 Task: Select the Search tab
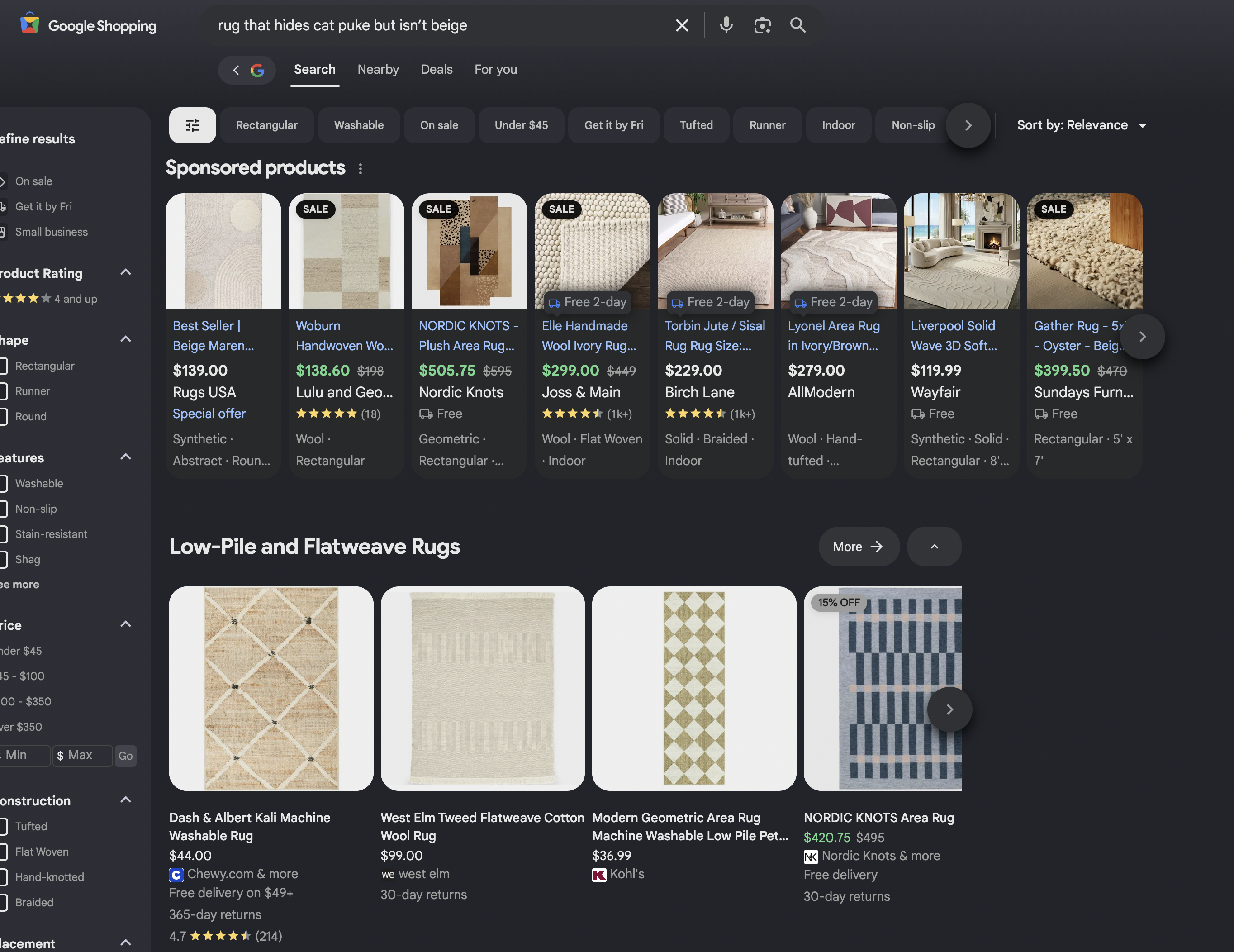315,70
